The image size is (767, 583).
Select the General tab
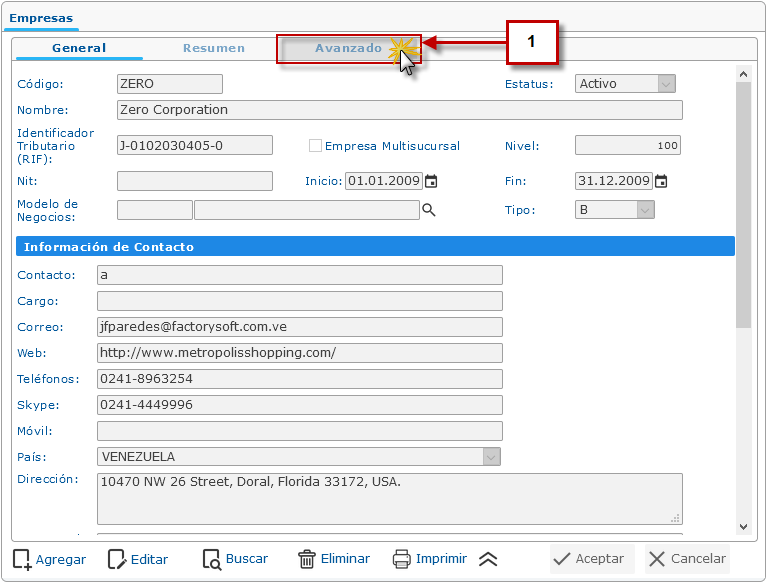[x=79, y=48]
